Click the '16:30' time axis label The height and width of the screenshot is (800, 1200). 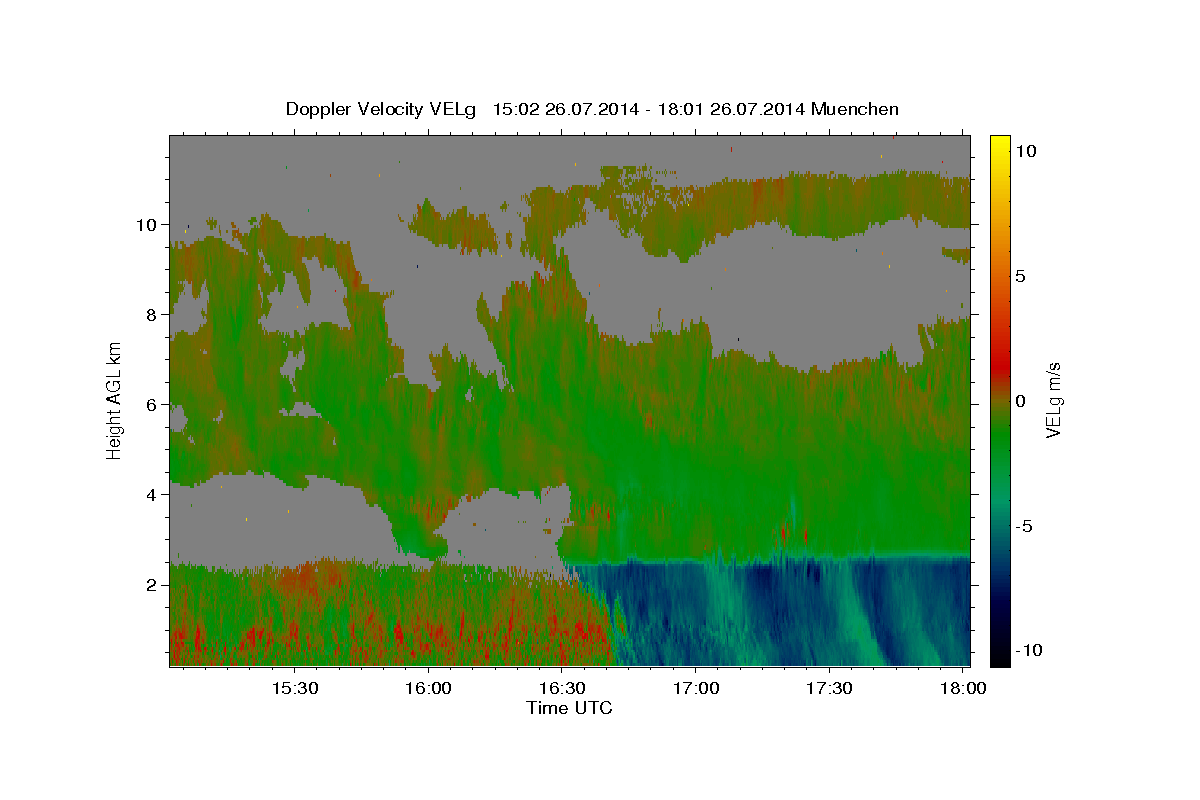(x=562, y=689)
